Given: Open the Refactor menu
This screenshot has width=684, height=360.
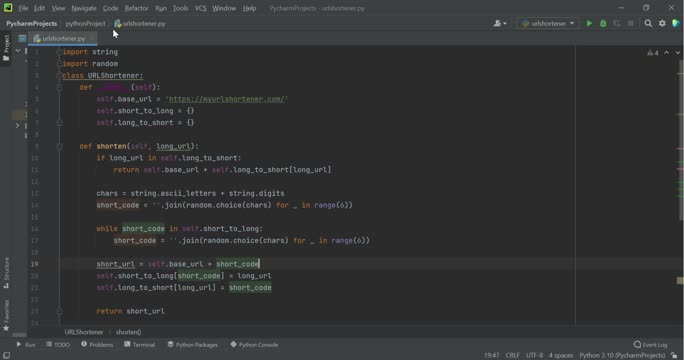Looking at the screenshot, I should pos(137,8).
